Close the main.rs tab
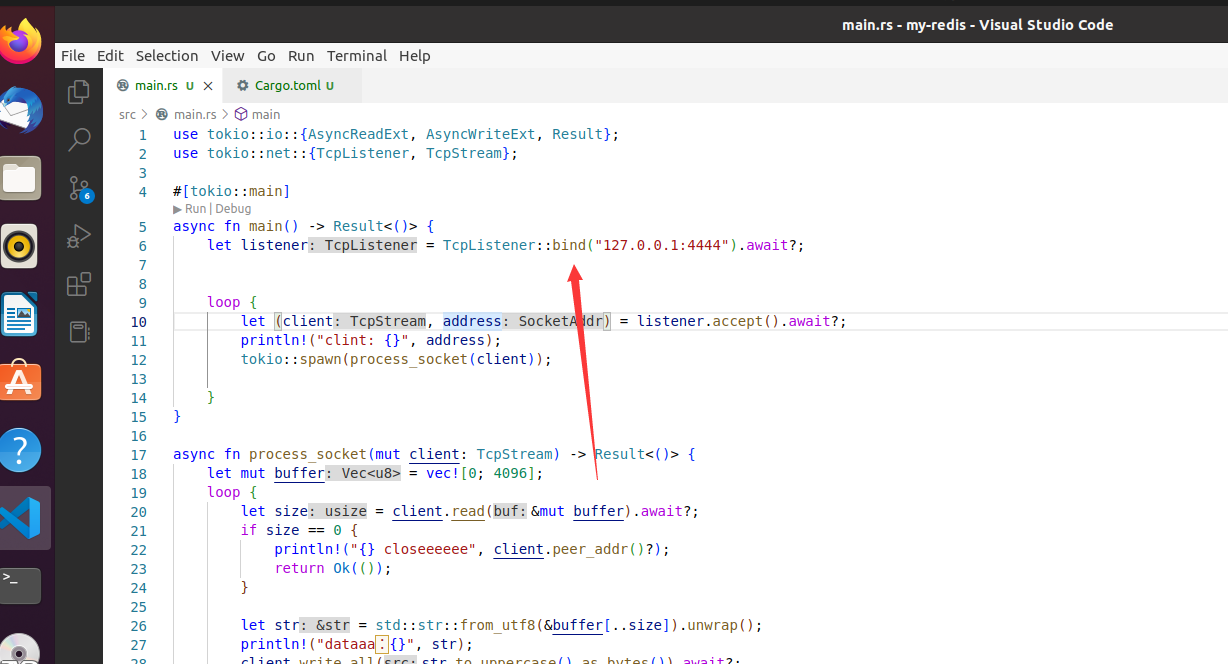1228x664 pixels. coord(208,86)
